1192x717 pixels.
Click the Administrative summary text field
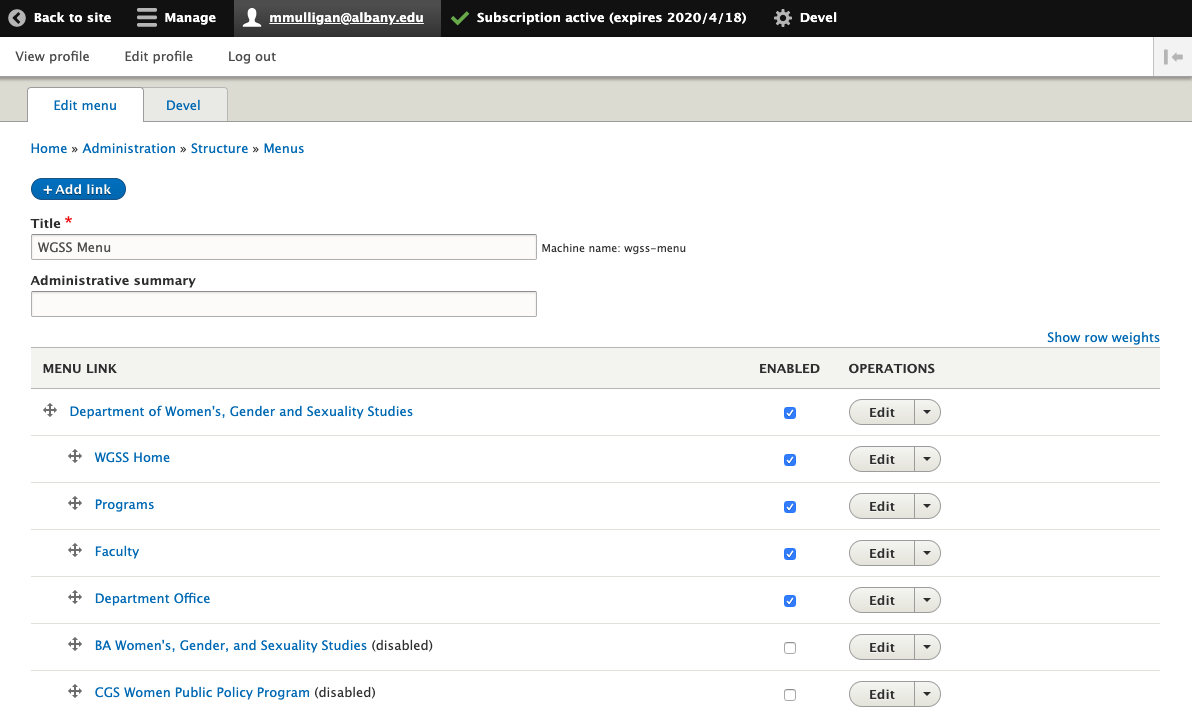pyautogui.click(x=284, y=304)
